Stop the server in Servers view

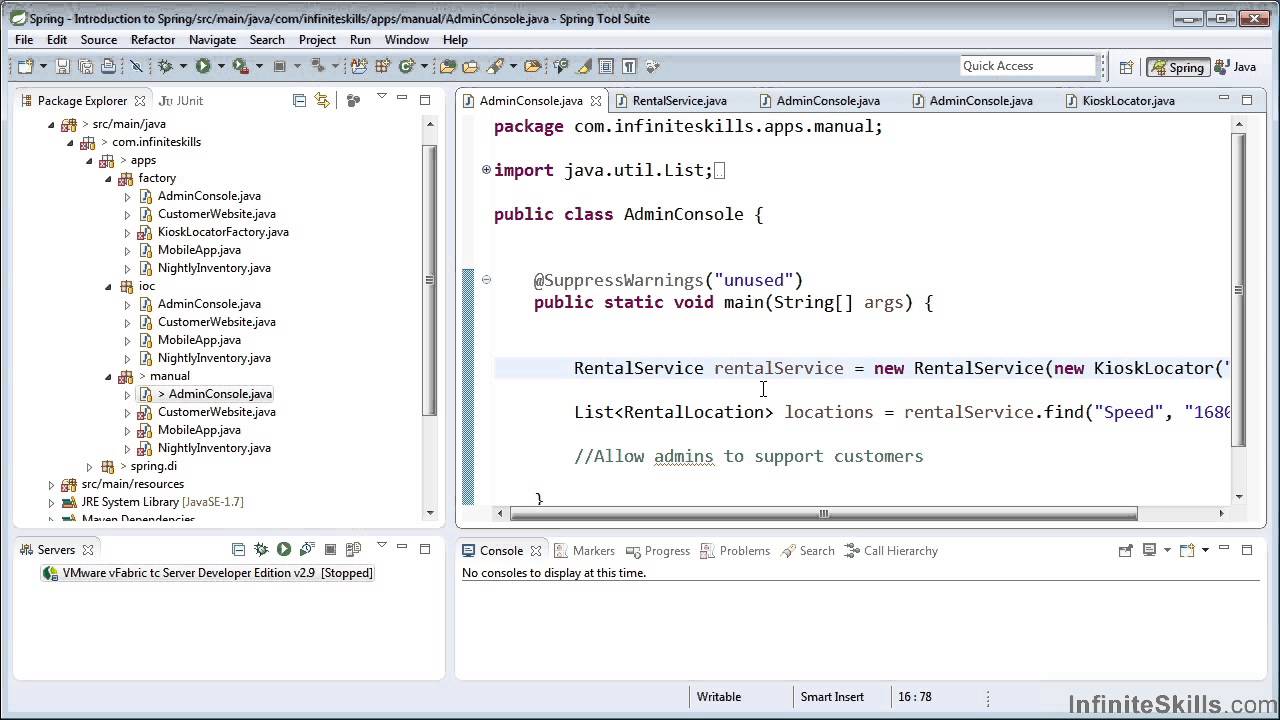point(330,549)
